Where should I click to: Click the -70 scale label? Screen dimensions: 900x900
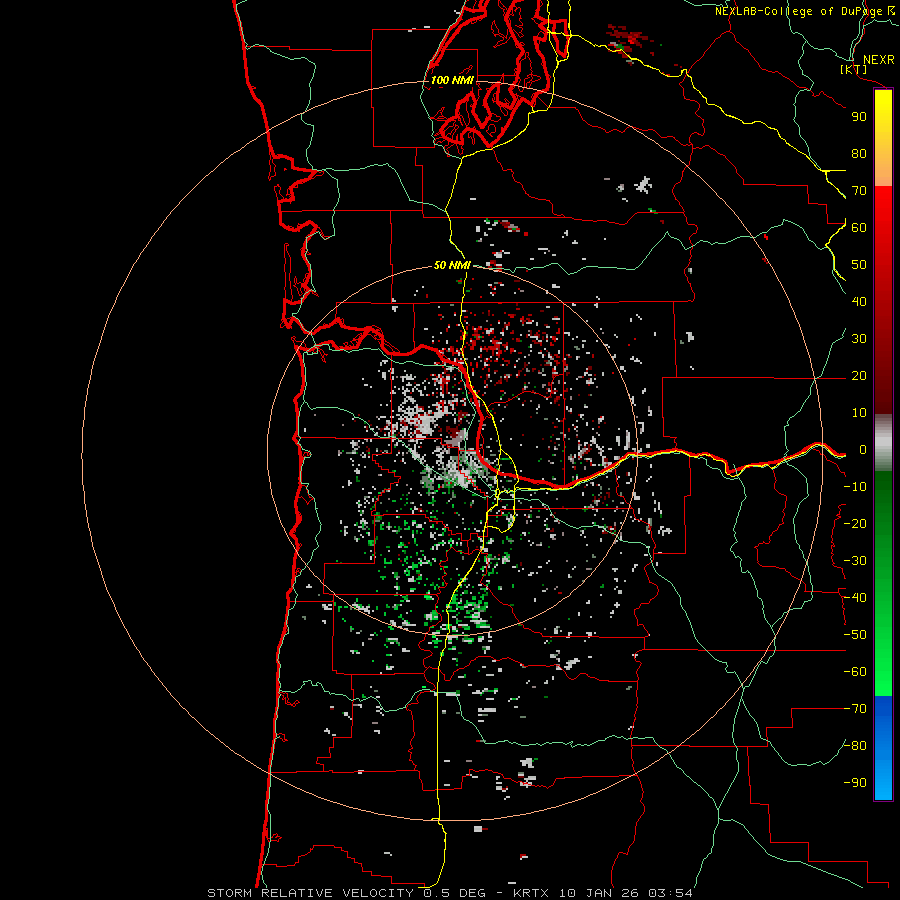[x=855, y=709]
